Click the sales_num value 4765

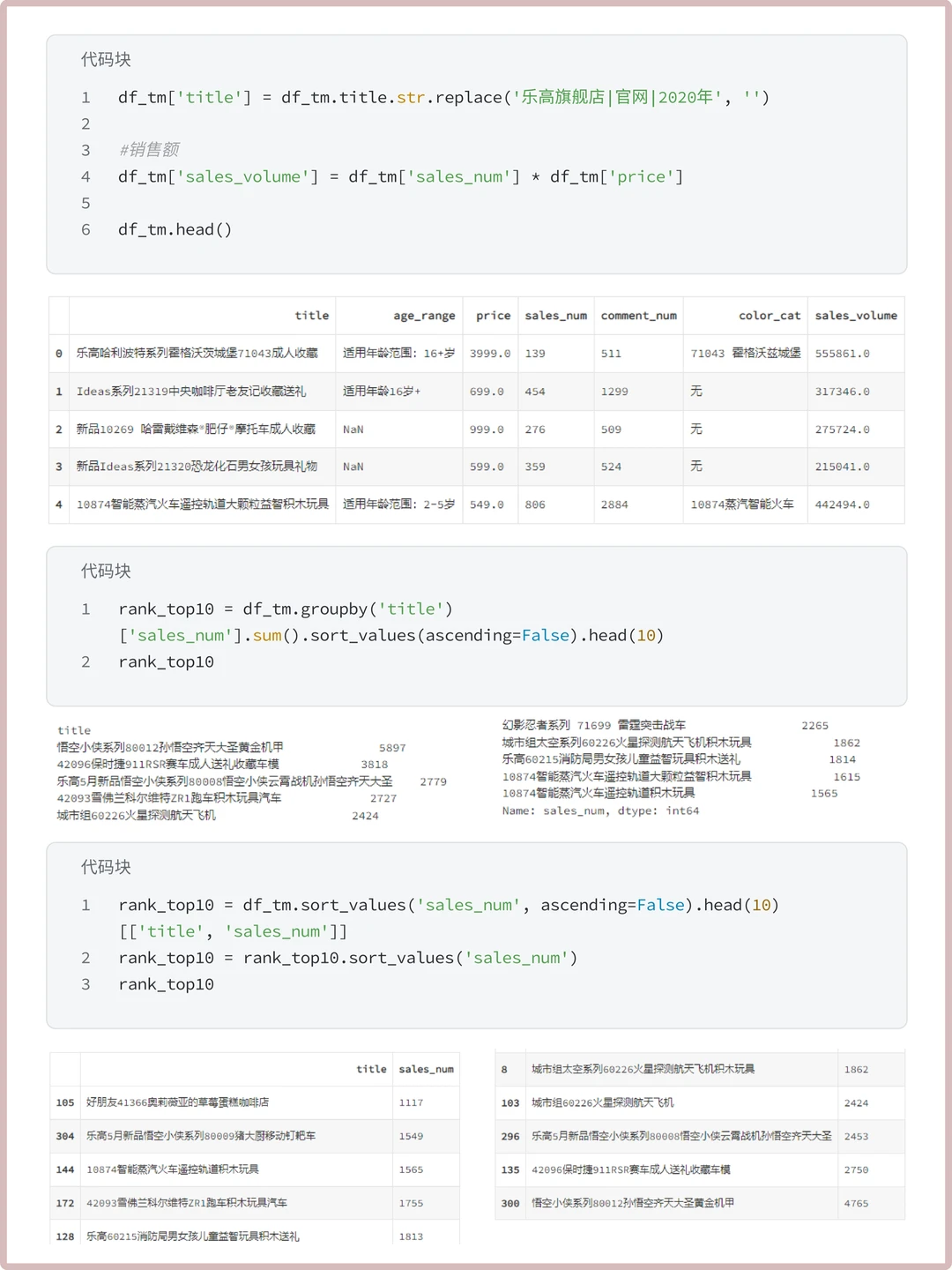856,1203
